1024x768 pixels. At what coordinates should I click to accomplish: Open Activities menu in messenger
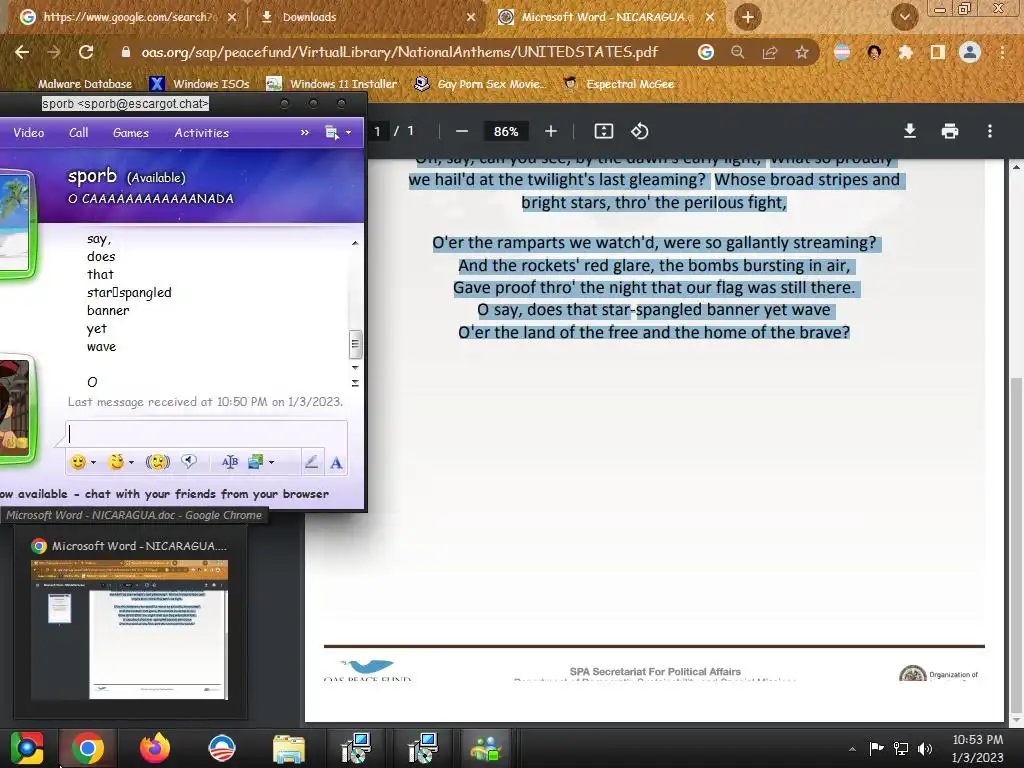coord(202,133)
